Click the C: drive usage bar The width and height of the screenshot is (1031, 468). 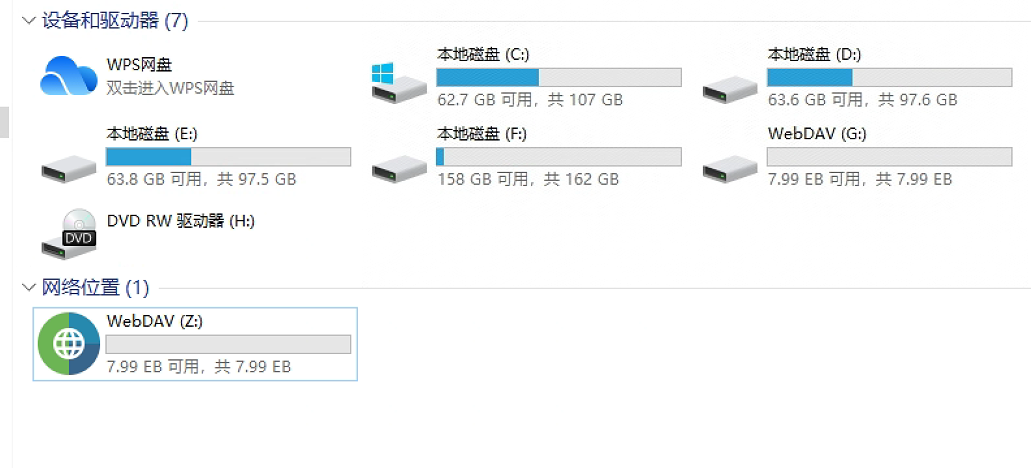[559, 77]
